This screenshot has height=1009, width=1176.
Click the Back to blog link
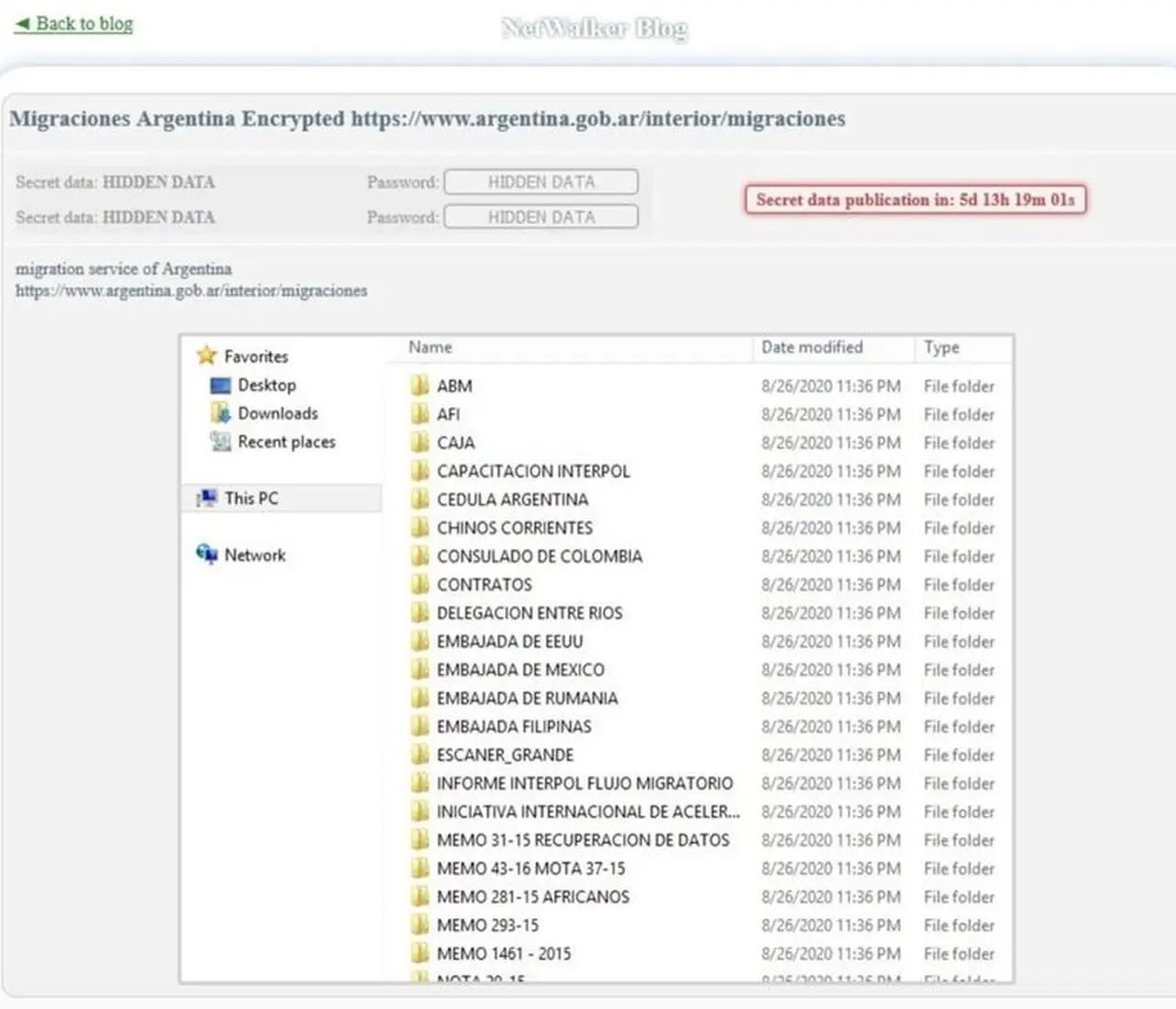(x=74, y=24)
